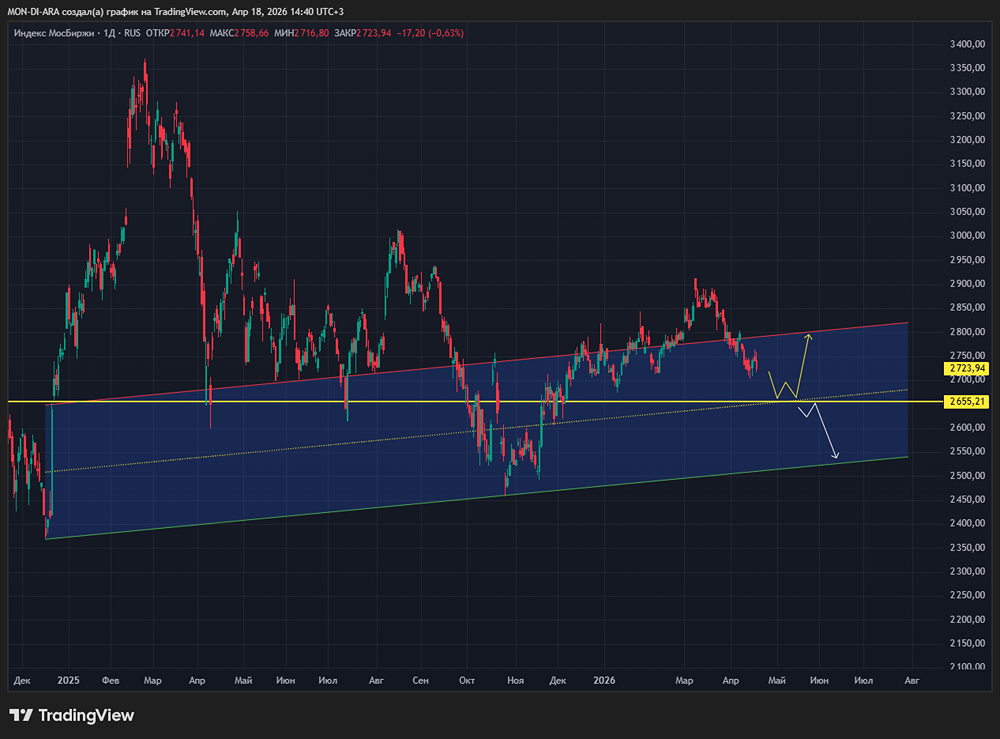Click the Сен month label on time axis

tap(420, 680)
